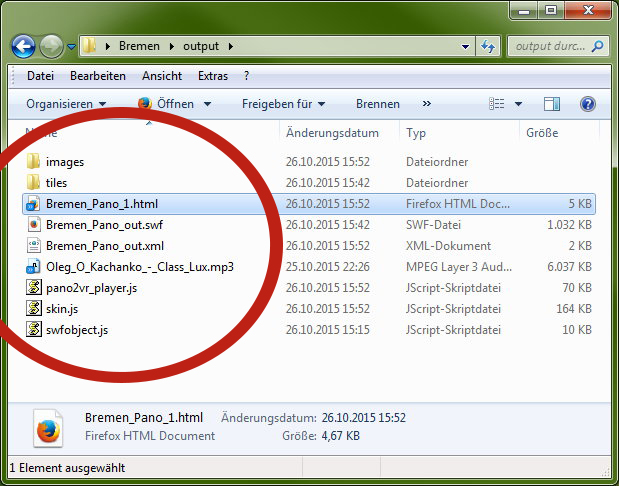Viewport: 619px width, 486px height.
Task: Click the Bremen_Pano_out.swf file icon
Action: pyautogui.click(x=34, y=225)
